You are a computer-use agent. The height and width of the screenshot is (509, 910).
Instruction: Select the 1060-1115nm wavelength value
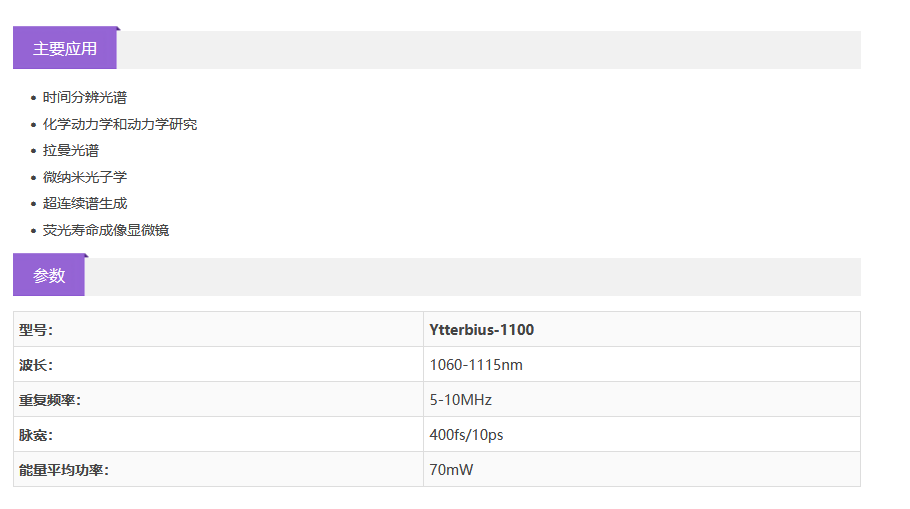point(476,365)
